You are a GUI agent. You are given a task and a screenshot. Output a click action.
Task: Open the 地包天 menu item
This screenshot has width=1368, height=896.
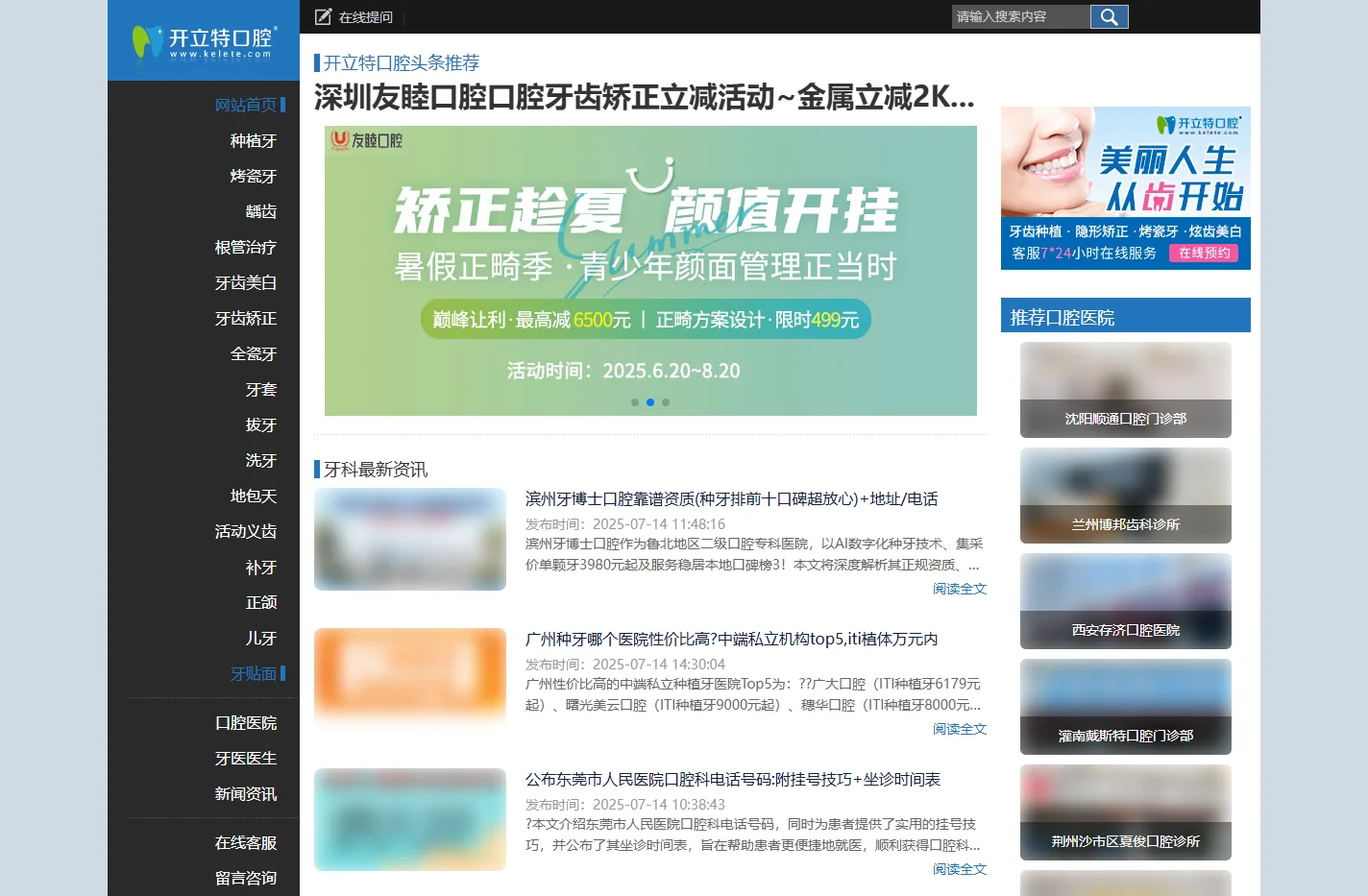tap(254, 496)
